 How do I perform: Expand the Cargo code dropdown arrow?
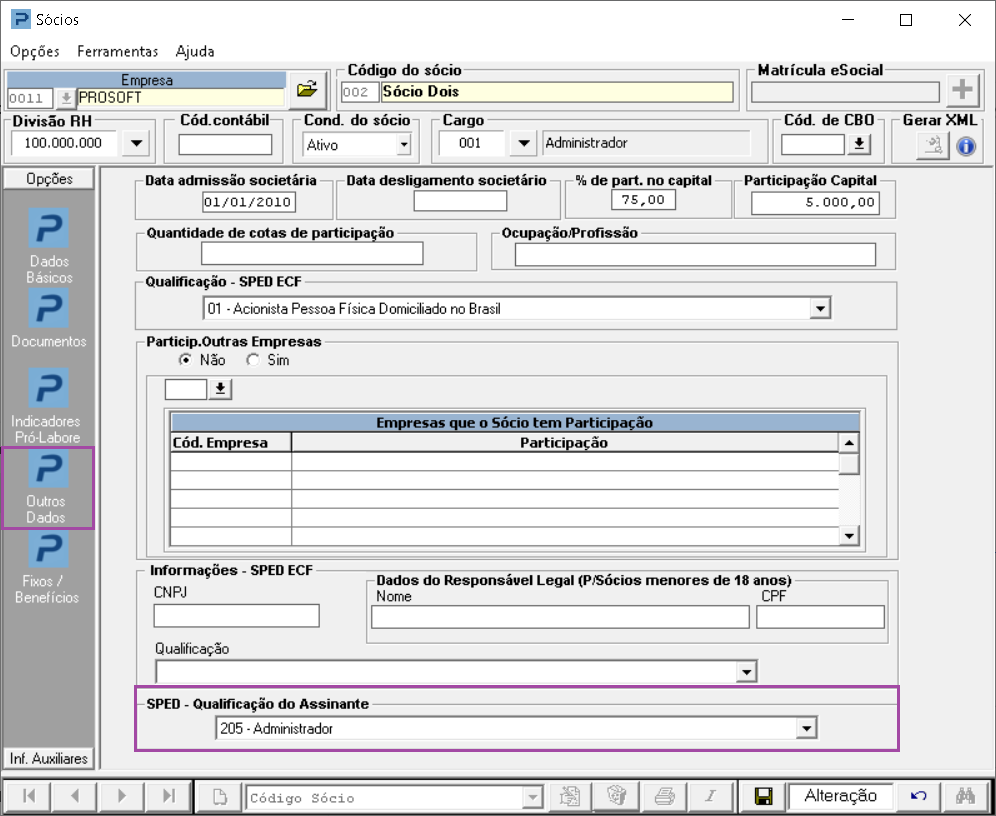click(x=523, y=144)
